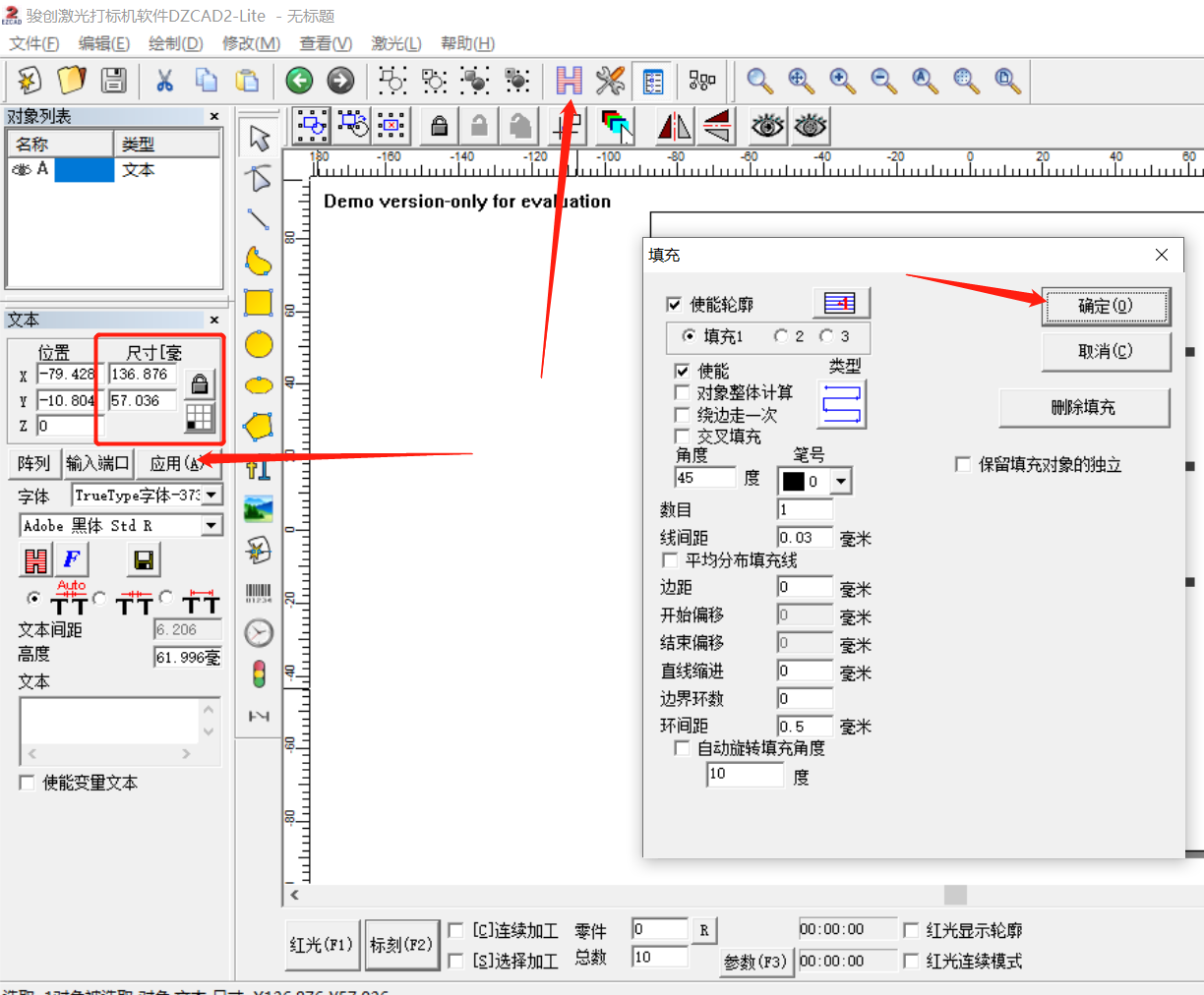Click the traffic light output-port icon

tap(259, 674)
